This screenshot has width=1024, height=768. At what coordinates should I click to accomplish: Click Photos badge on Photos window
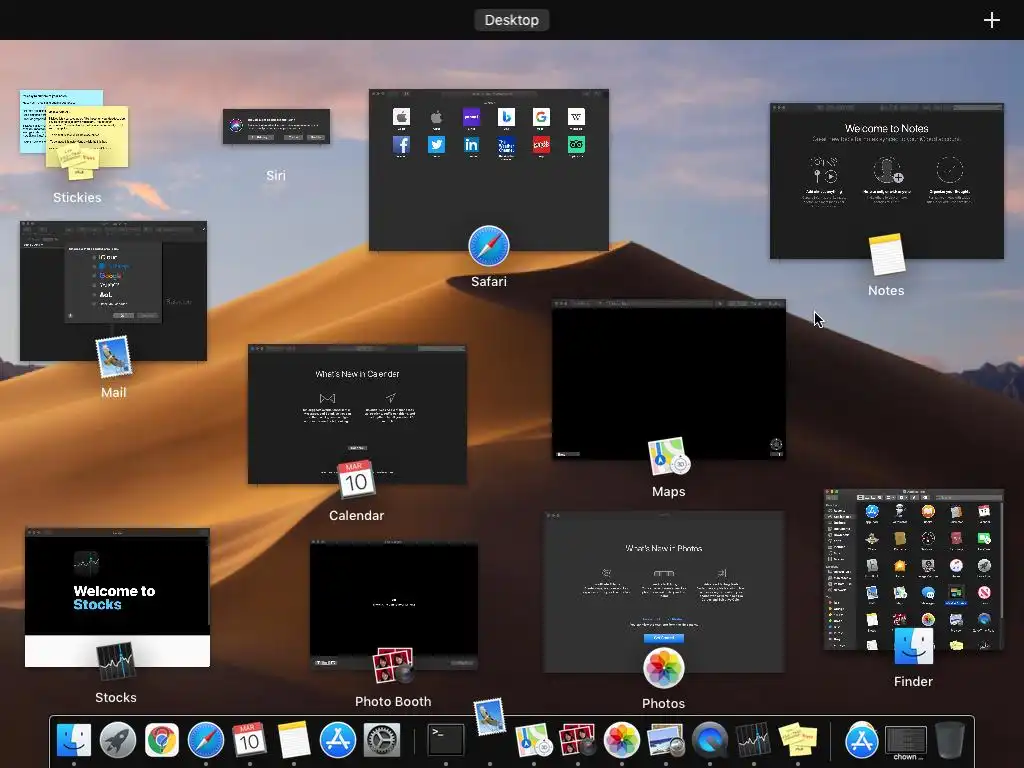point(664,669)
